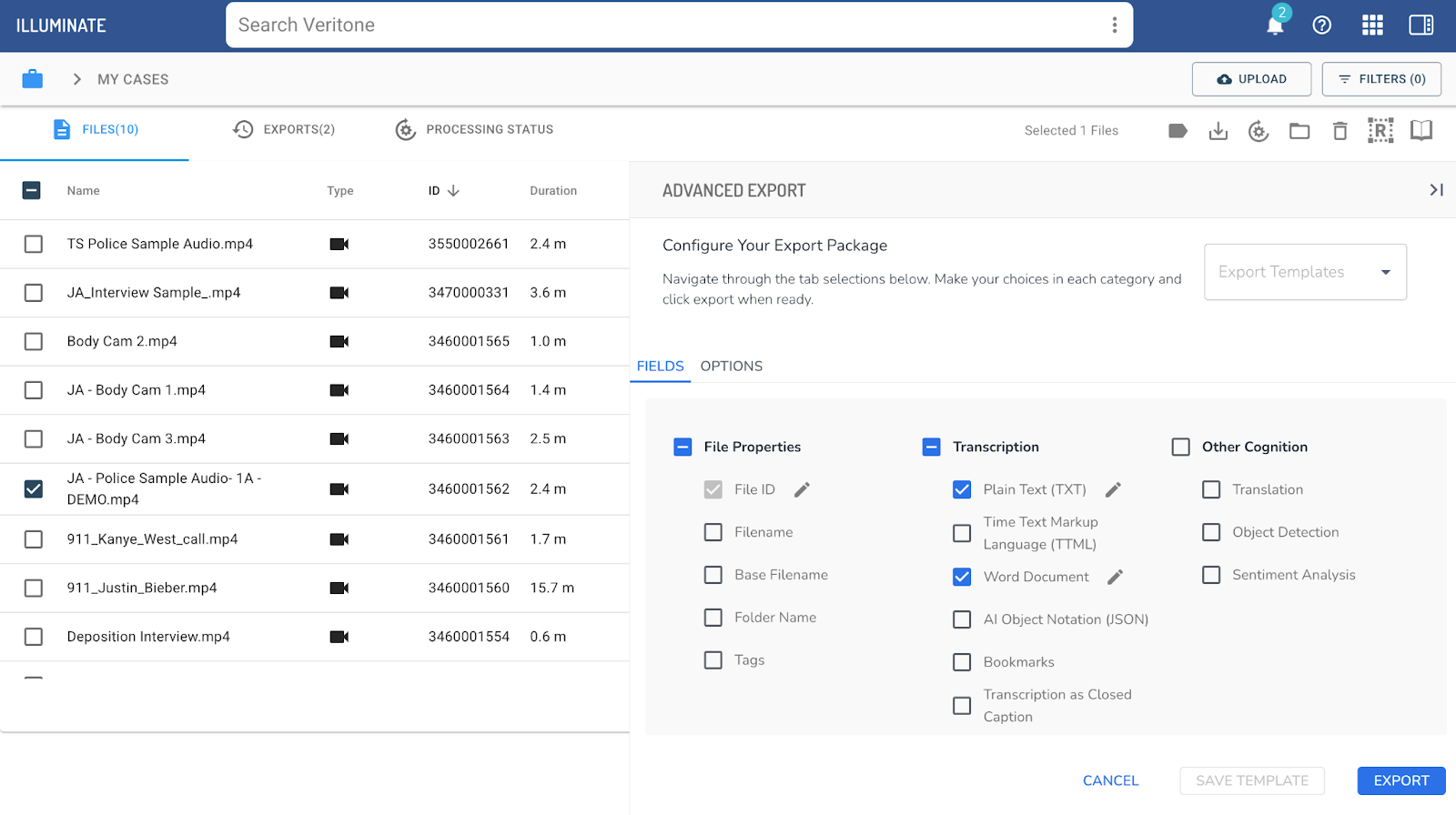
Task: Check the TS Police Sample Audio.mp4 row
Action: tap(34, 244)
